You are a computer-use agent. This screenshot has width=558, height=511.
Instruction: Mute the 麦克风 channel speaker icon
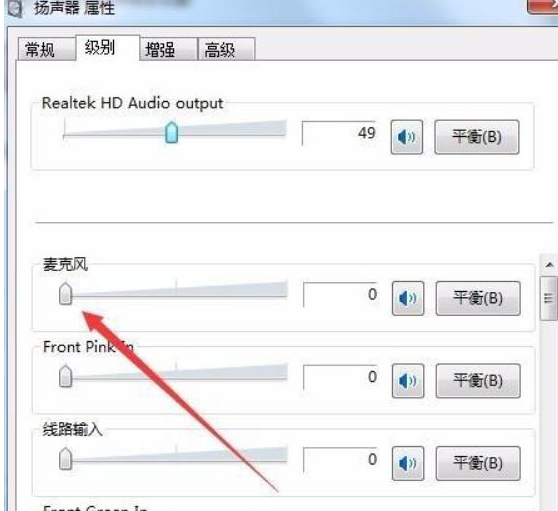[408, 298]
